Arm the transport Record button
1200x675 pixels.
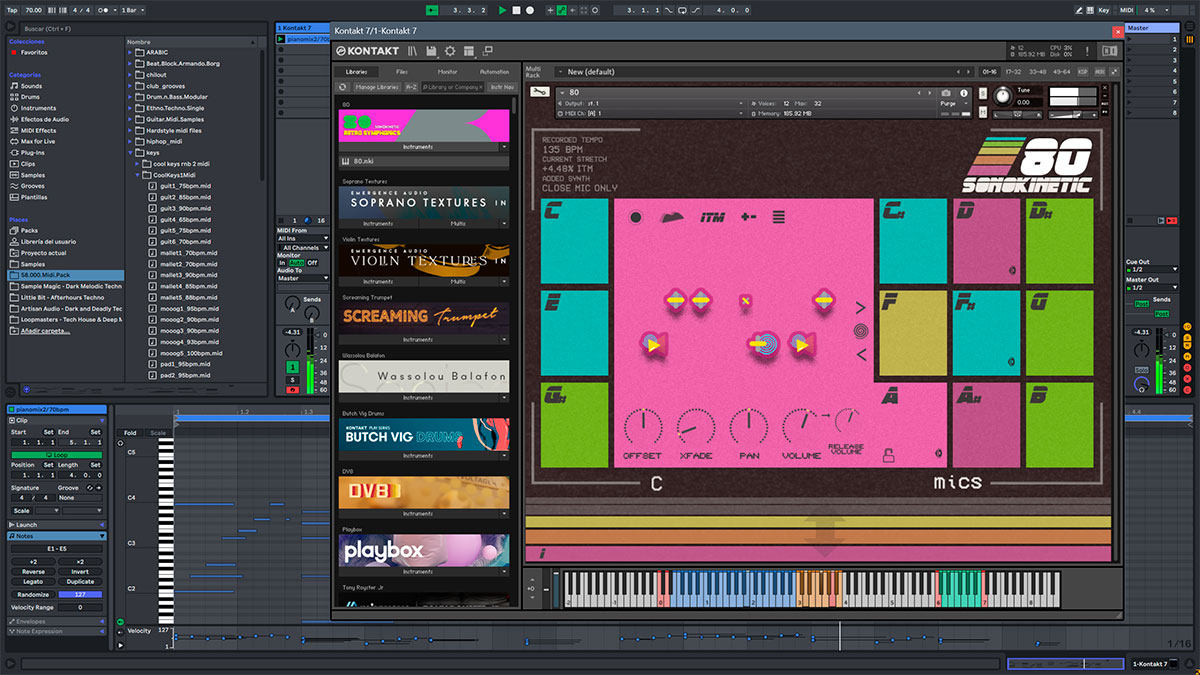click(529, 10)
